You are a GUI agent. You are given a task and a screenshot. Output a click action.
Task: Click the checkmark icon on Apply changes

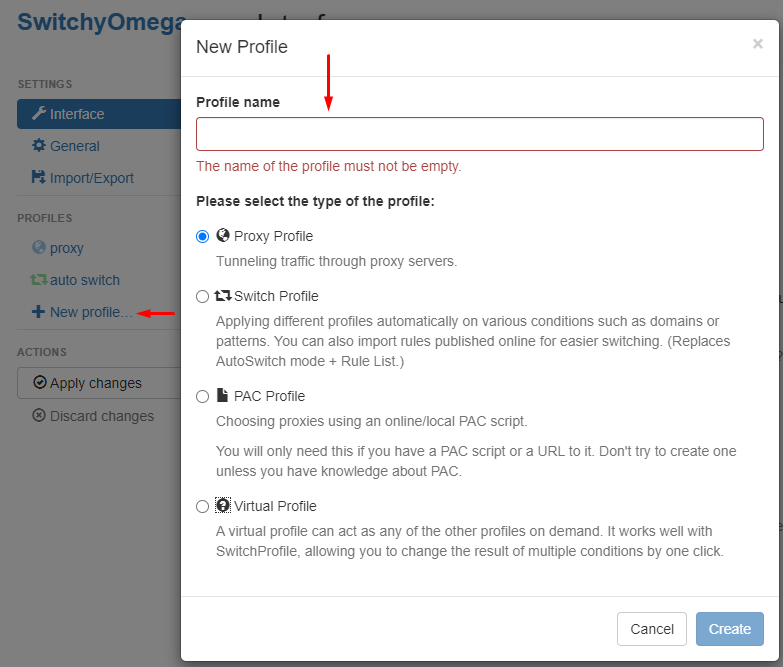tap(39, 382)
